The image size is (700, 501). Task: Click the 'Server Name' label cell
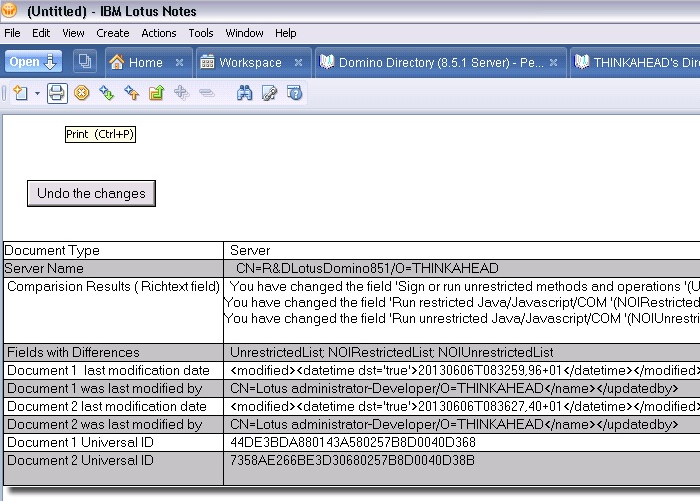(113, 268)
